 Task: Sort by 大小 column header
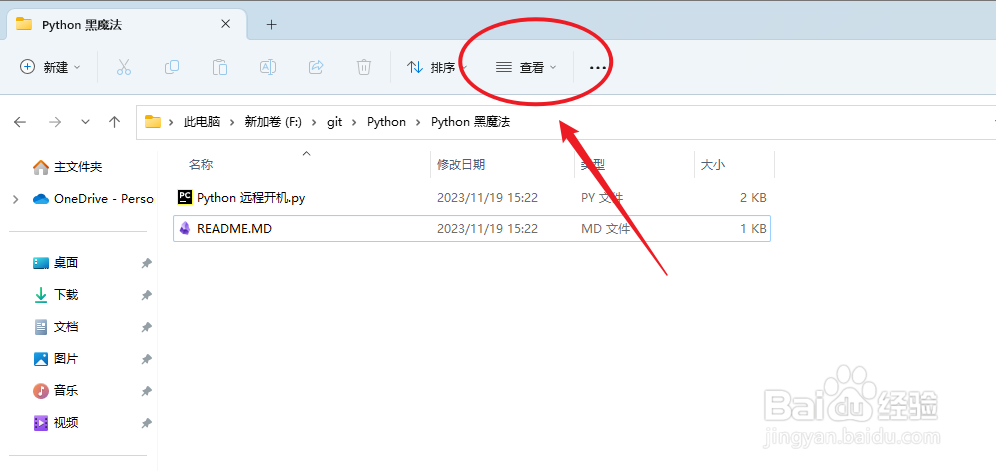[x=712, y=165]
